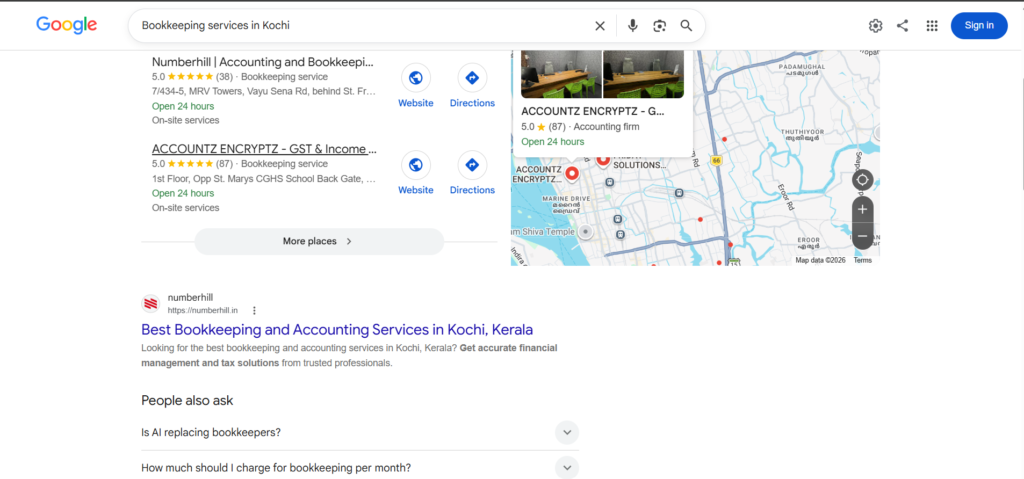Open ACCOUNTZ ENCRYPTZ Website globe icon

tap(415, 165)
